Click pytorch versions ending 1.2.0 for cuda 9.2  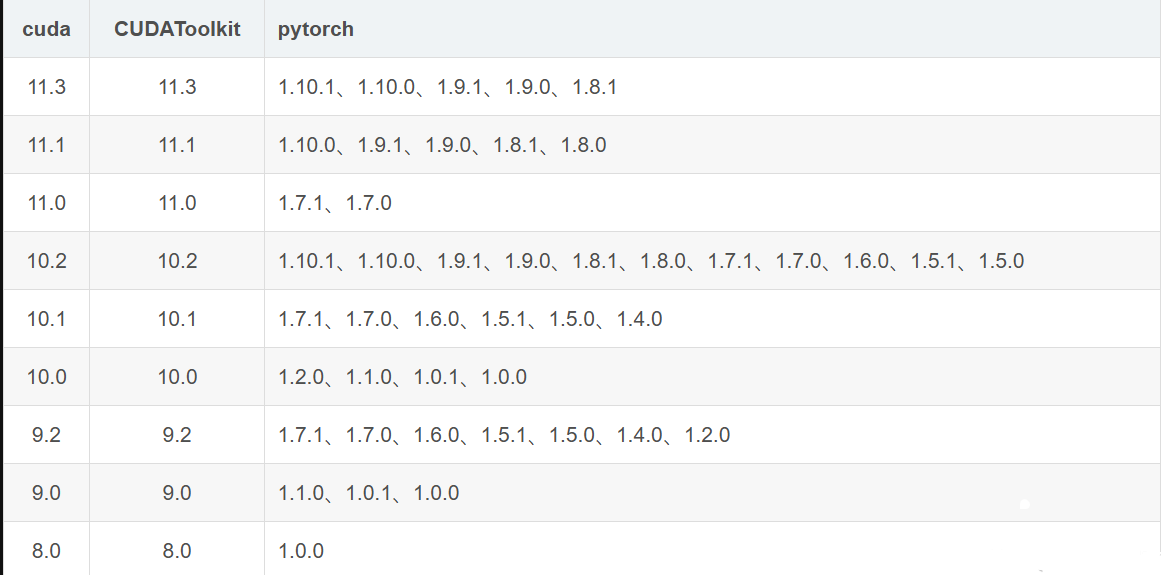[504, 434]
